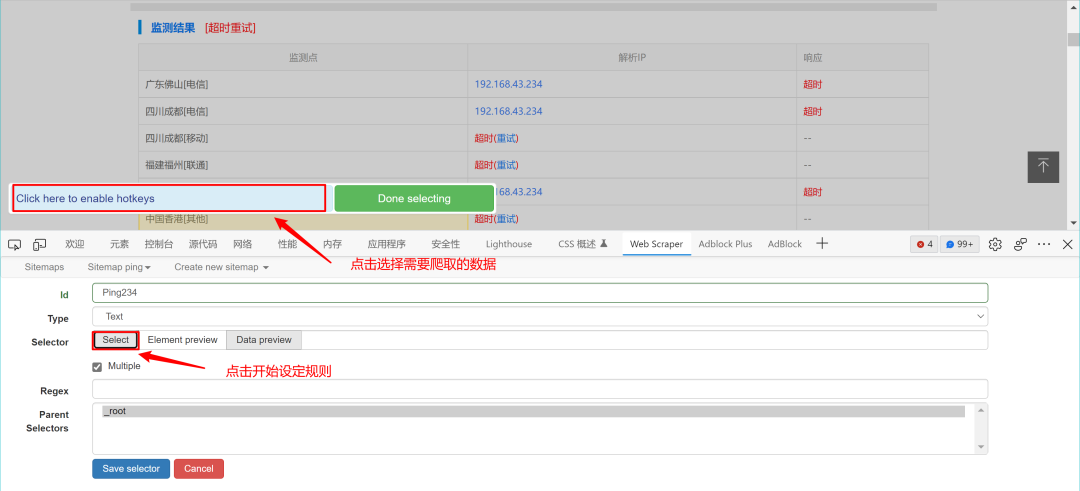
Task: Switch to the 安全性 tab
Action: pos(446,244)
